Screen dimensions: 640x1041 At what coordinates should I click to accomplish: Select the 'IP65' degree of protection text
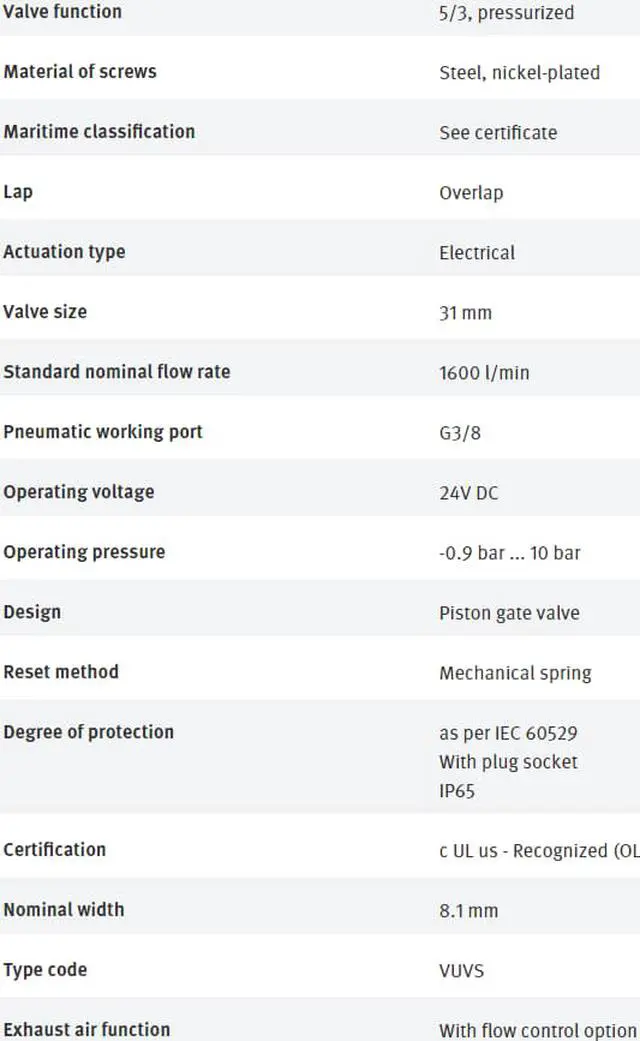[457, 791]
